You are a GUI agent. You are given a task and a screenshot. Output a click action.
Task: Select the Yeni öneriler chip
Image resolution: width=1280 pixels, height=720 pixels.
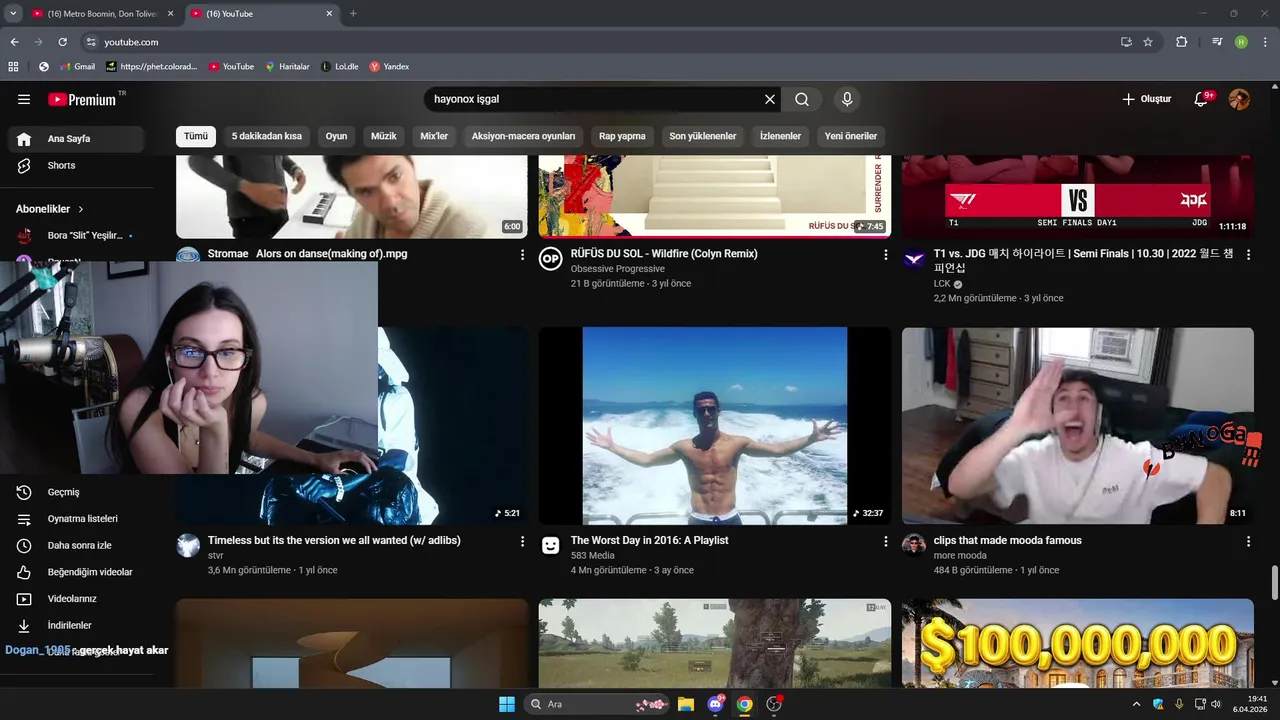click(851, 136)
